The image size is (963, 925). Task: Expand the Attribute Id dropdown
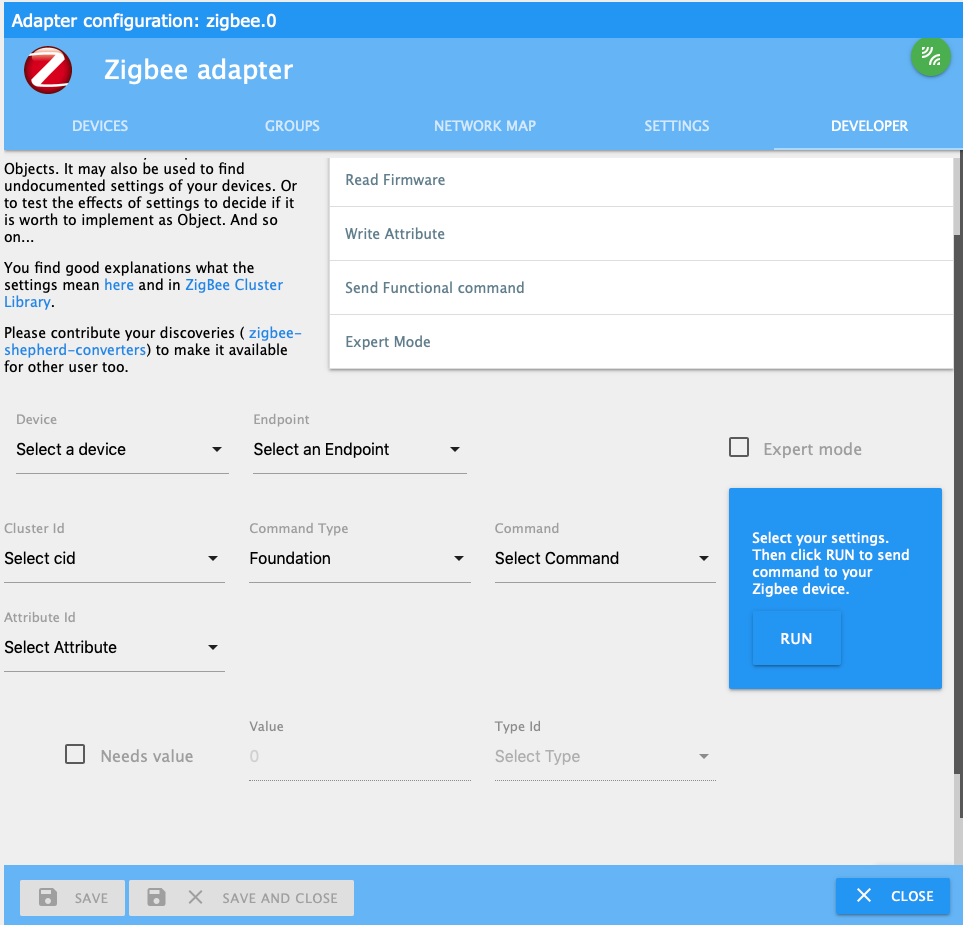tap(114, 647)
